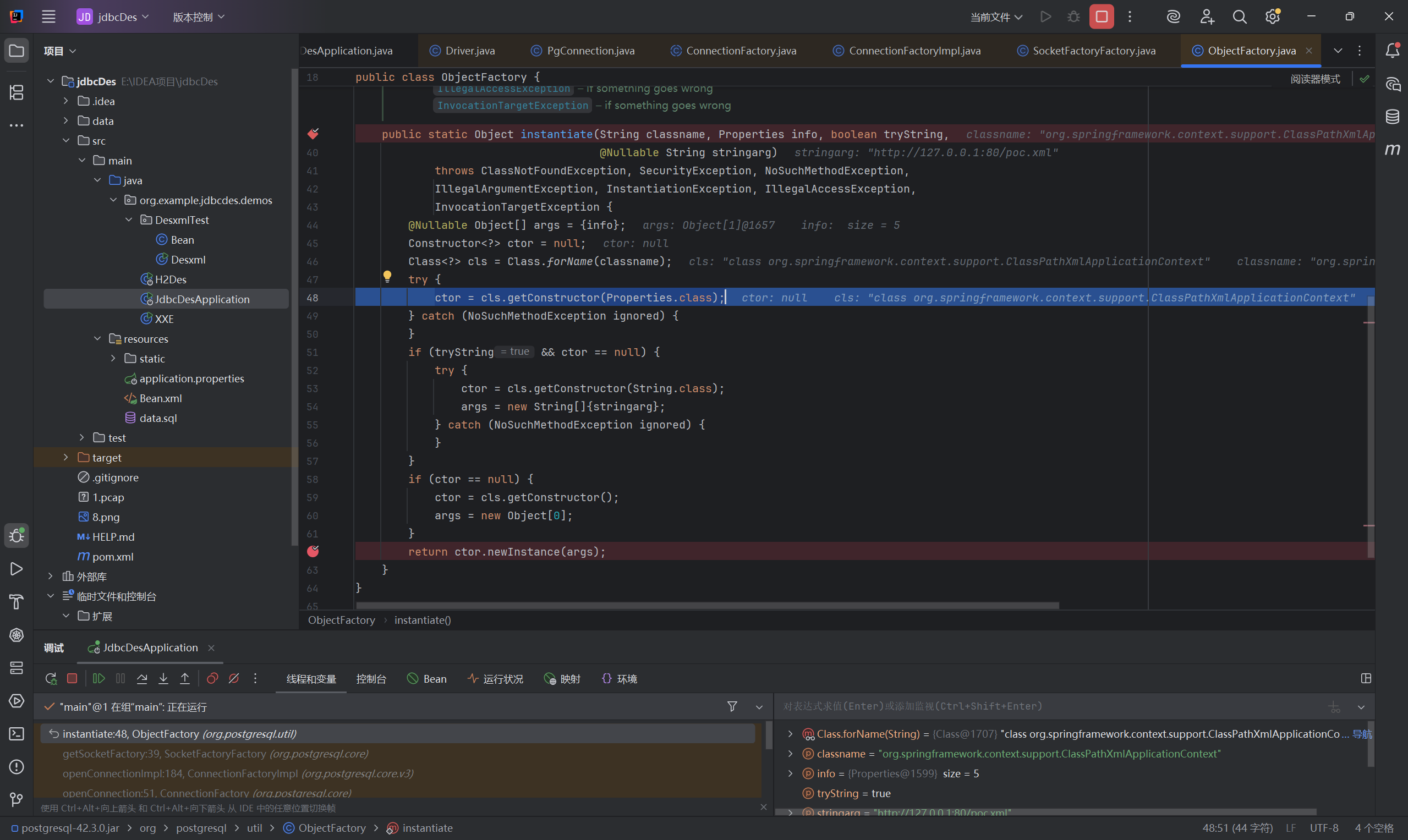Viewport: 1408px width, 840px height.
Task: Open the Database tool window icon
Action: tap(1392, 117)
